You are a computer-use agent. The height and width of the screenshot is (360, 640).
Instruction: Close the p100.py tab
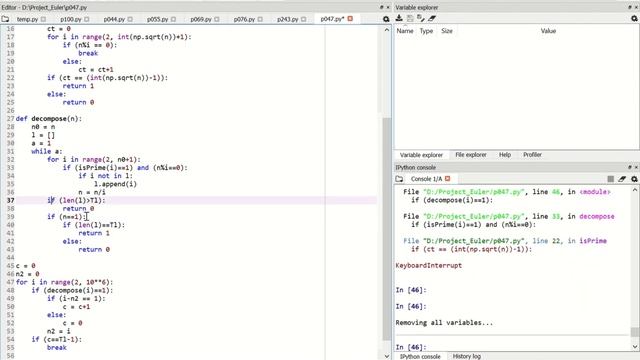[87, 19]
